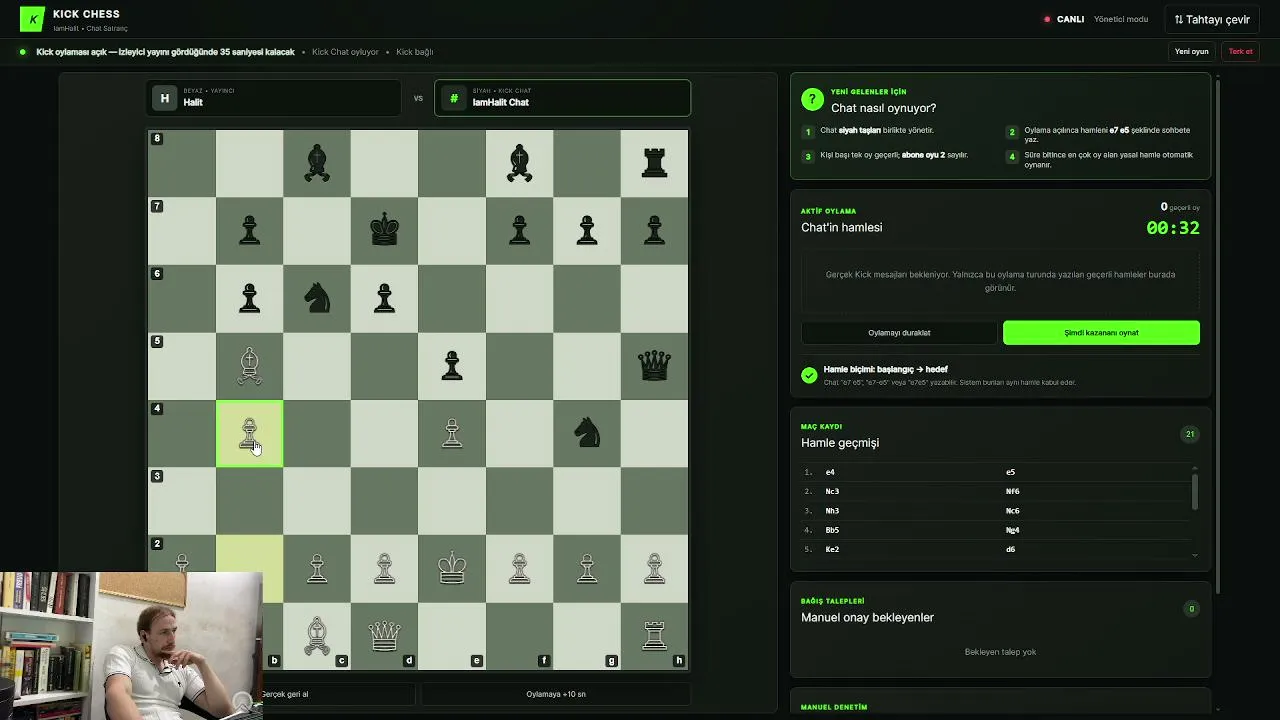Select the white bishop on c1

point(317,636)
